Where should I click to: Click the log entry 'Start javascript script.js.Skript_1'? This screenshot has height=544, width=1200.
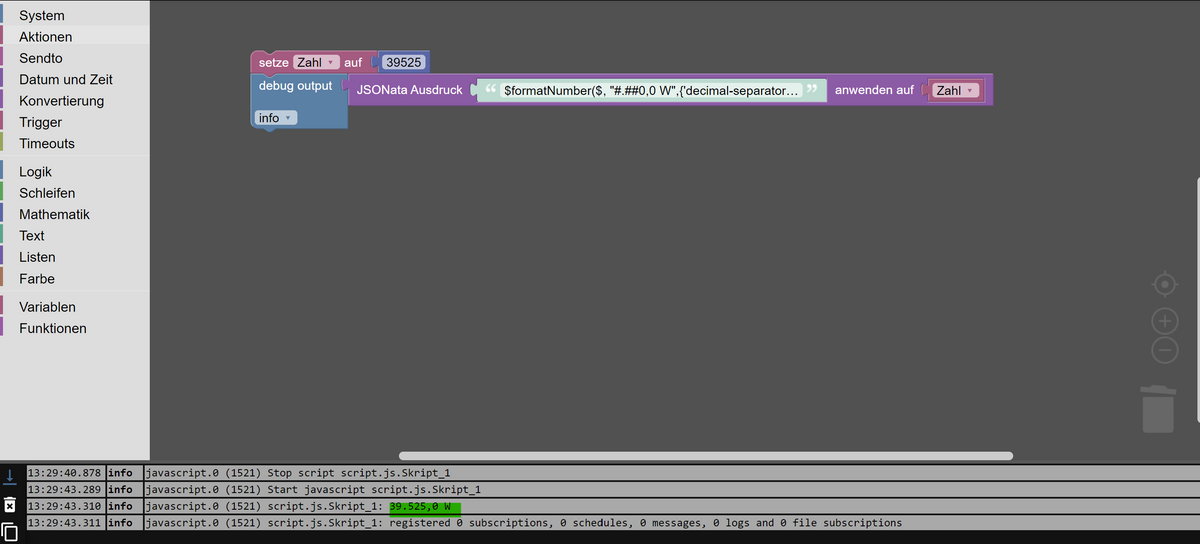374,490
